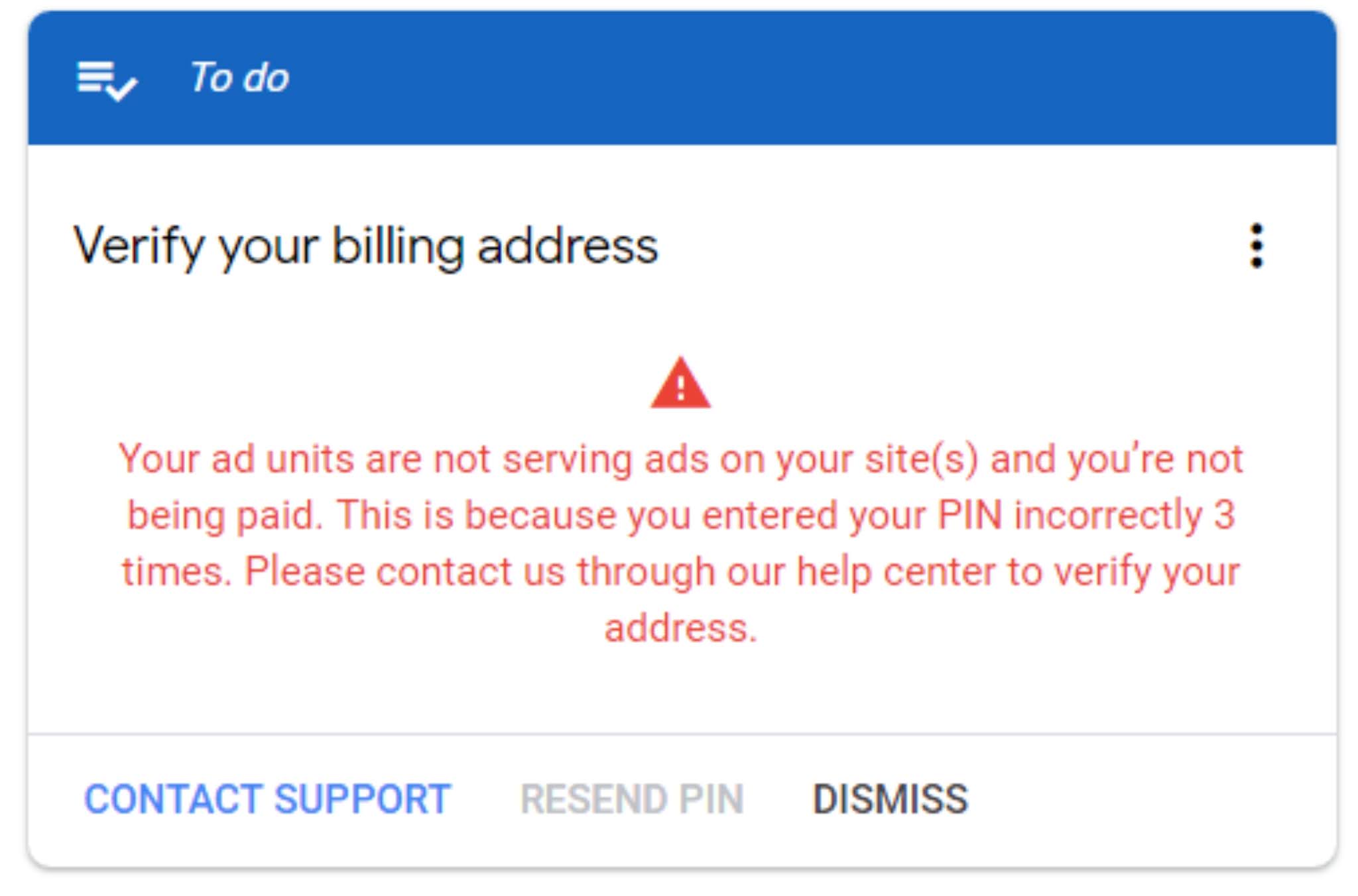Click the word 'SUPPORT' in the footer link
This screenshot has height=896, width=1358.
click(362, 799)
